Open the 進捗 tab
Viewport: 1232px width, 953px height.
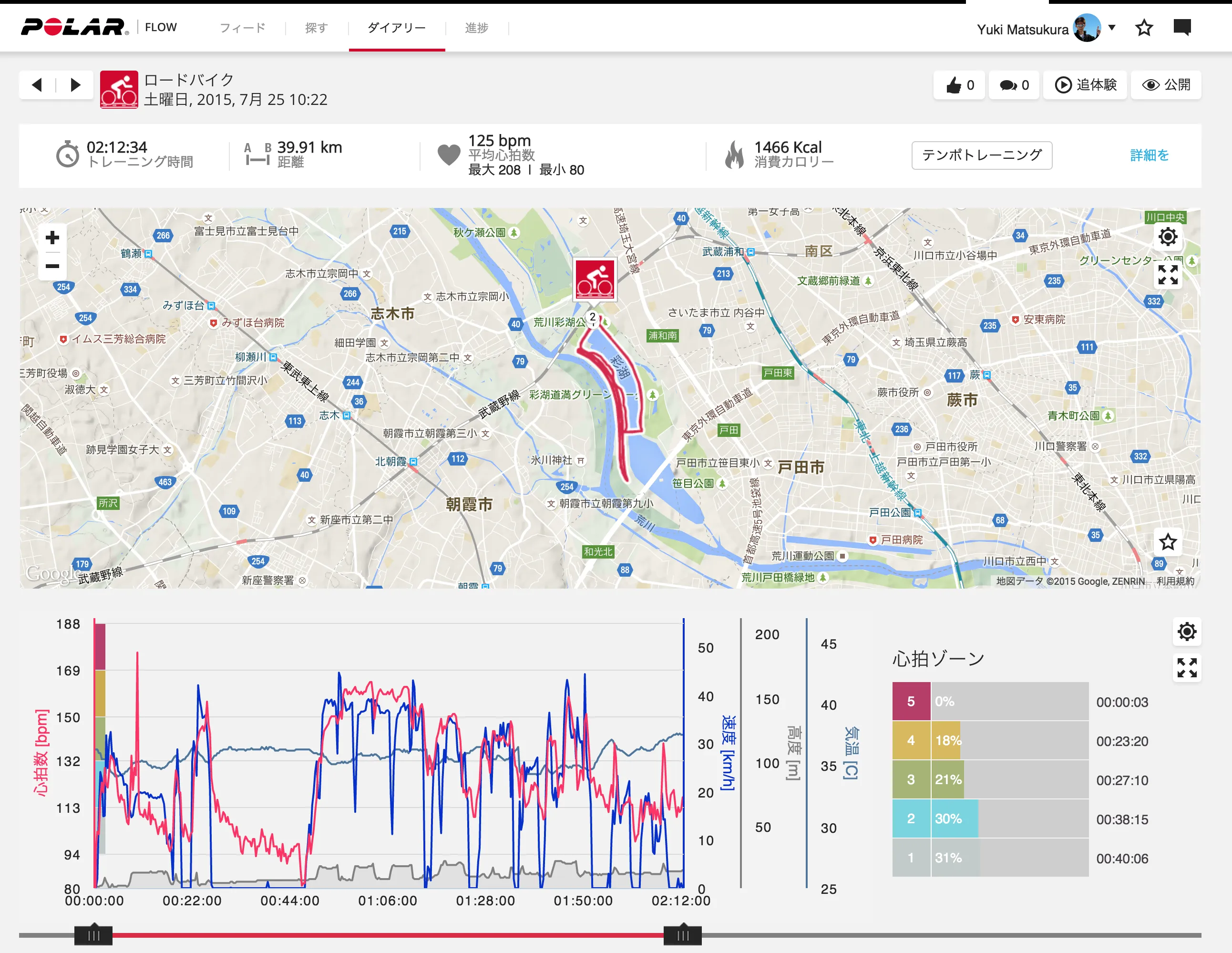pyautogui.click(x=477, y=28)
